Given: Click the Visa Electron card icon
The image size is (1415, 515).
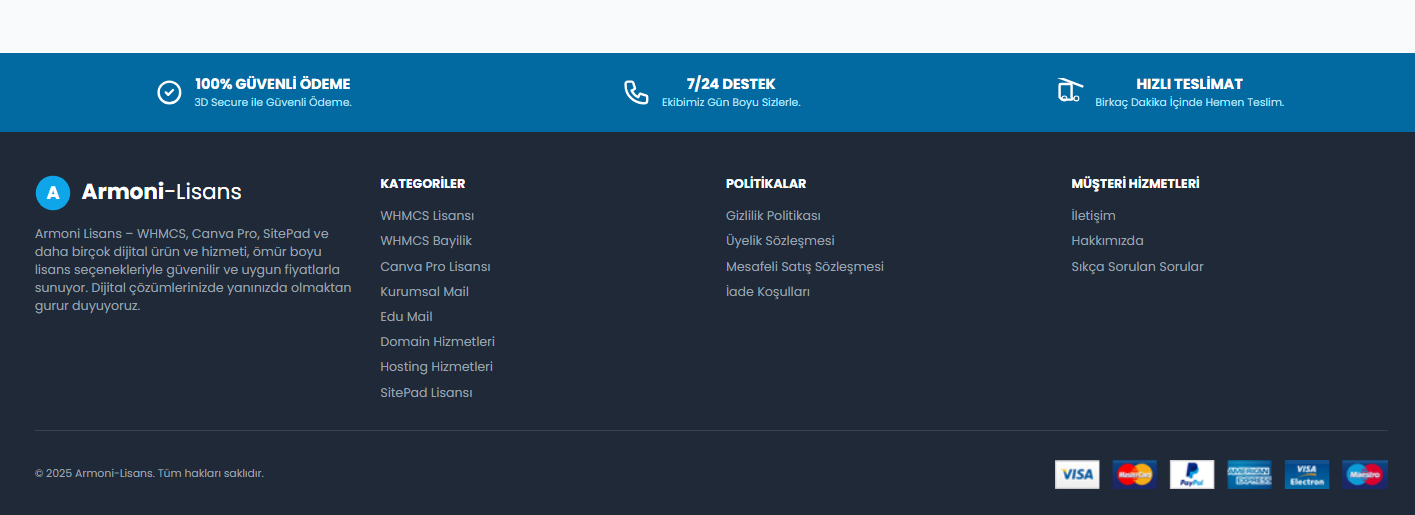Looking at the screenshot, I should click(1307, 474).
